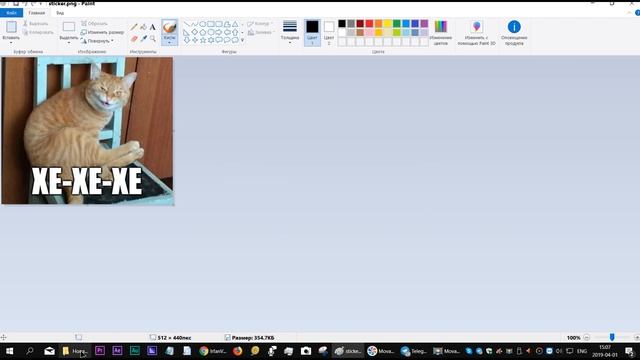The height and width of the screenshot is (360, 640).
Task: Open the Paste dropdown arrow
Action: click(11, 42)
